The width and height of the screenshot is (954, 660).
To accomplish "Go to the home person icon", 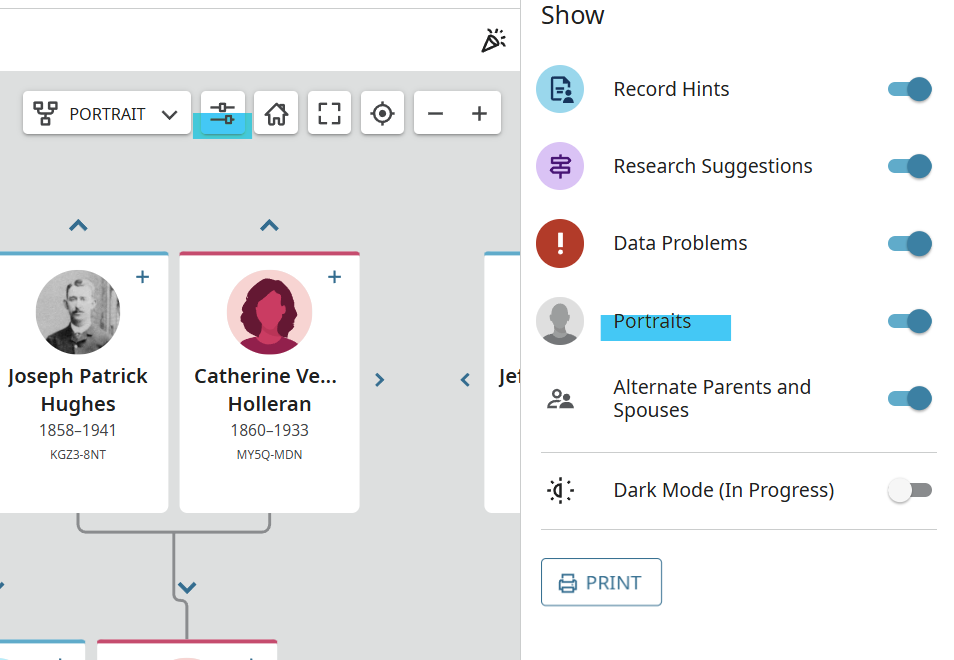I will pyautogui.click(x=276, y=114).
